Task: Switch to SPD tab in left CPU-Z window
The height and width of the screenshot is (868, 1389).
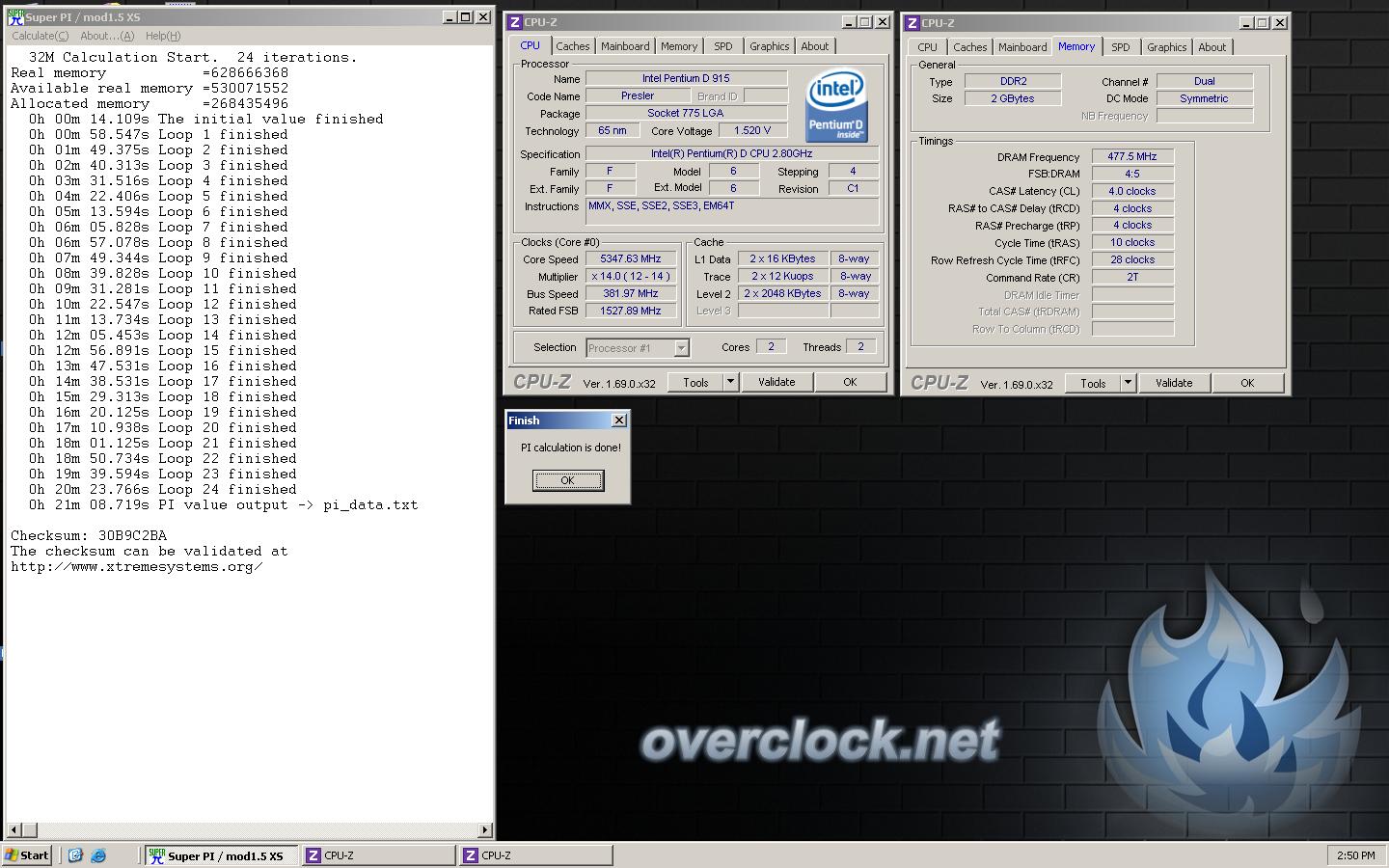Action: coord(723,46)
